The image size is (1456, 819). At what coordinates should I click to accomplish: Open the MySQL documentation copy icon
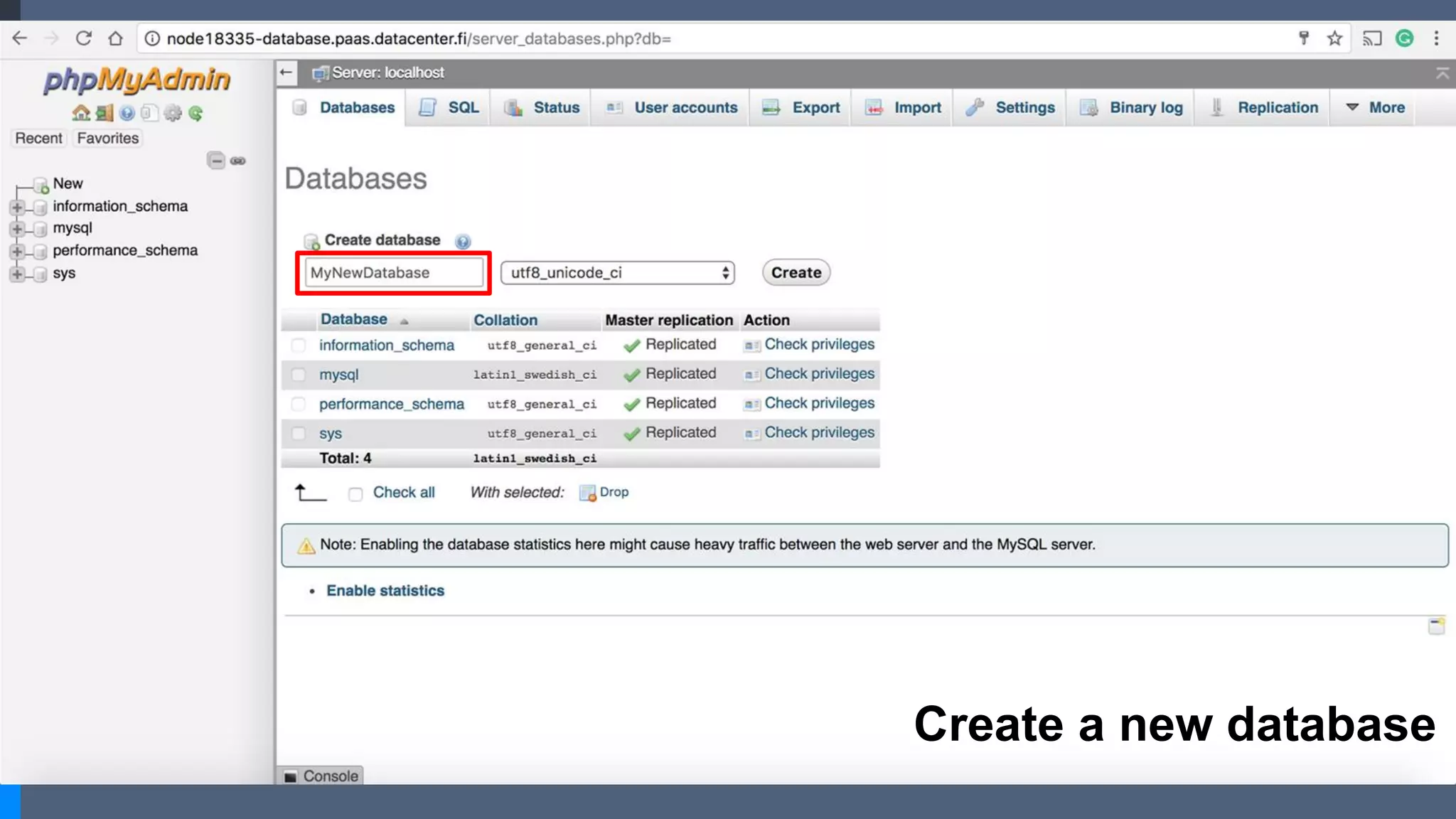pos(149,113)
